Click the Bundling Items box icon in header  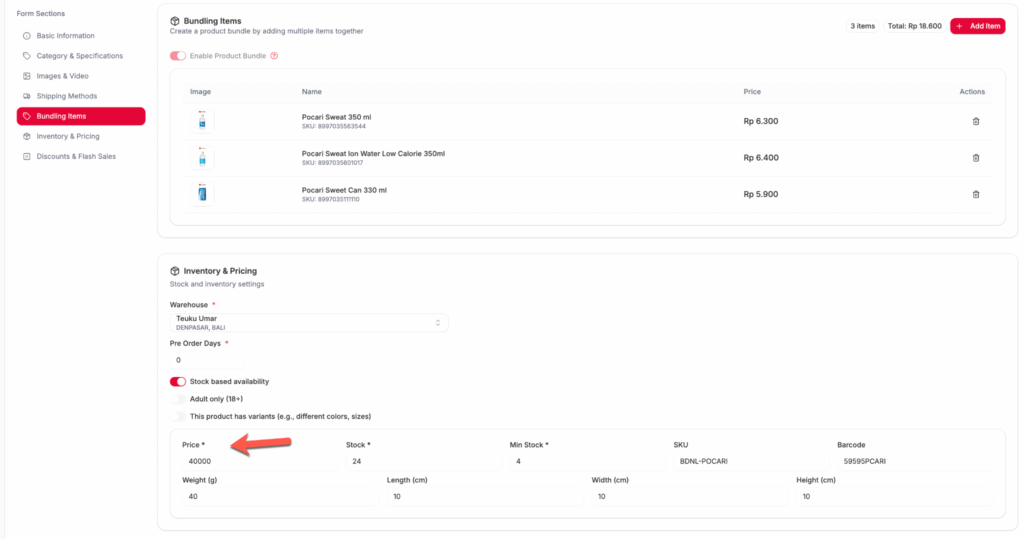coord(175,21)
